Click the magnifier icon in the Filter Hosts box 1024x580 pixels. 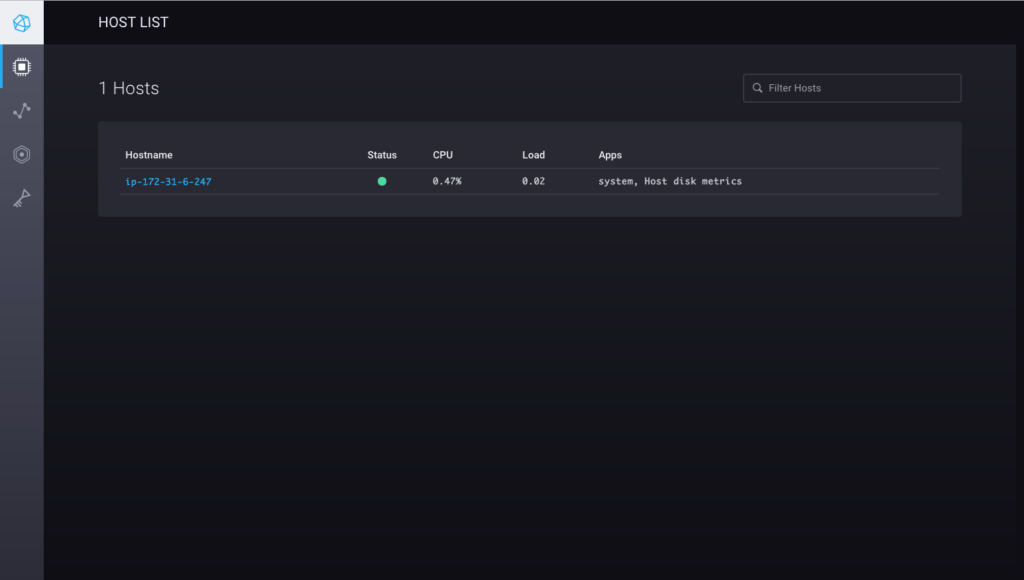click(757, 88)
